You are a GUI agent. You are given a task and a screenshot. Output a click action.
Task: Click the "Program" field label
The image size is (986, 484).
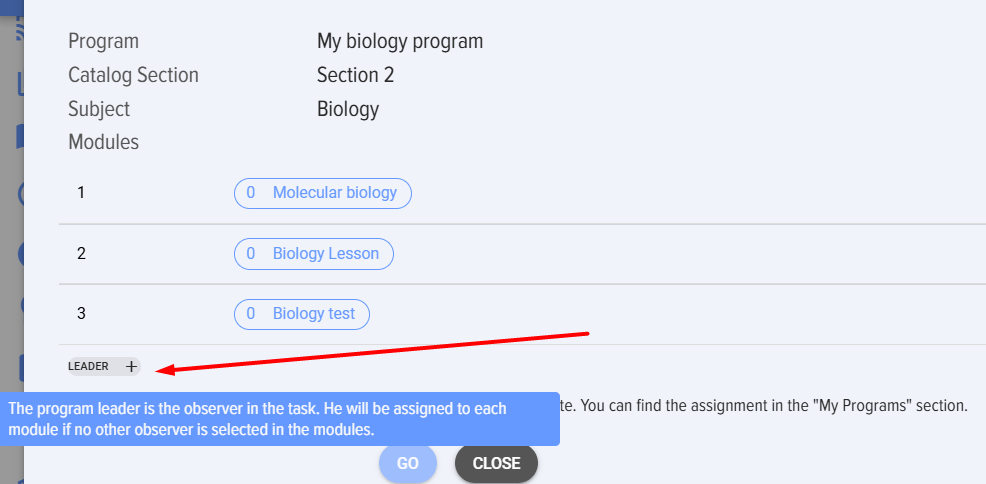coord(103,42)
